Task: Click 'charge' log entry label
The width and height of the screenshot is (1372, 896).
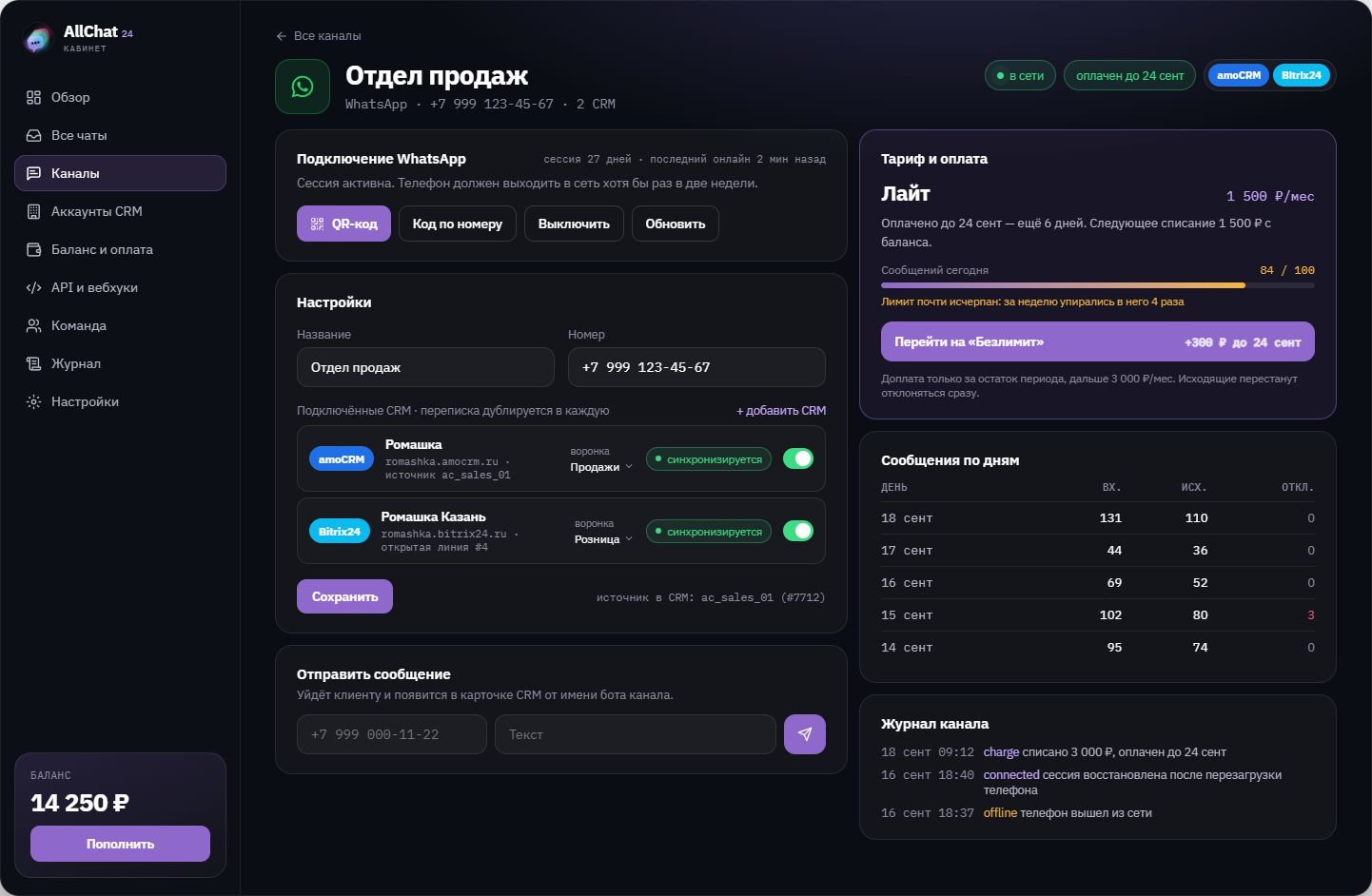Action: [x=1001, y=752]
